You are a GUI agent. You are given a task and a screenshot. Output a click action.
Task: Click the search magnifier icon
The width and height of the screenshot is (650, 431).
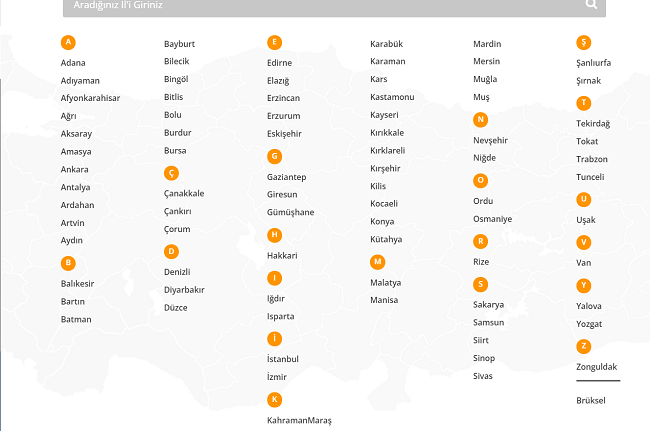[x=592, y=5]
